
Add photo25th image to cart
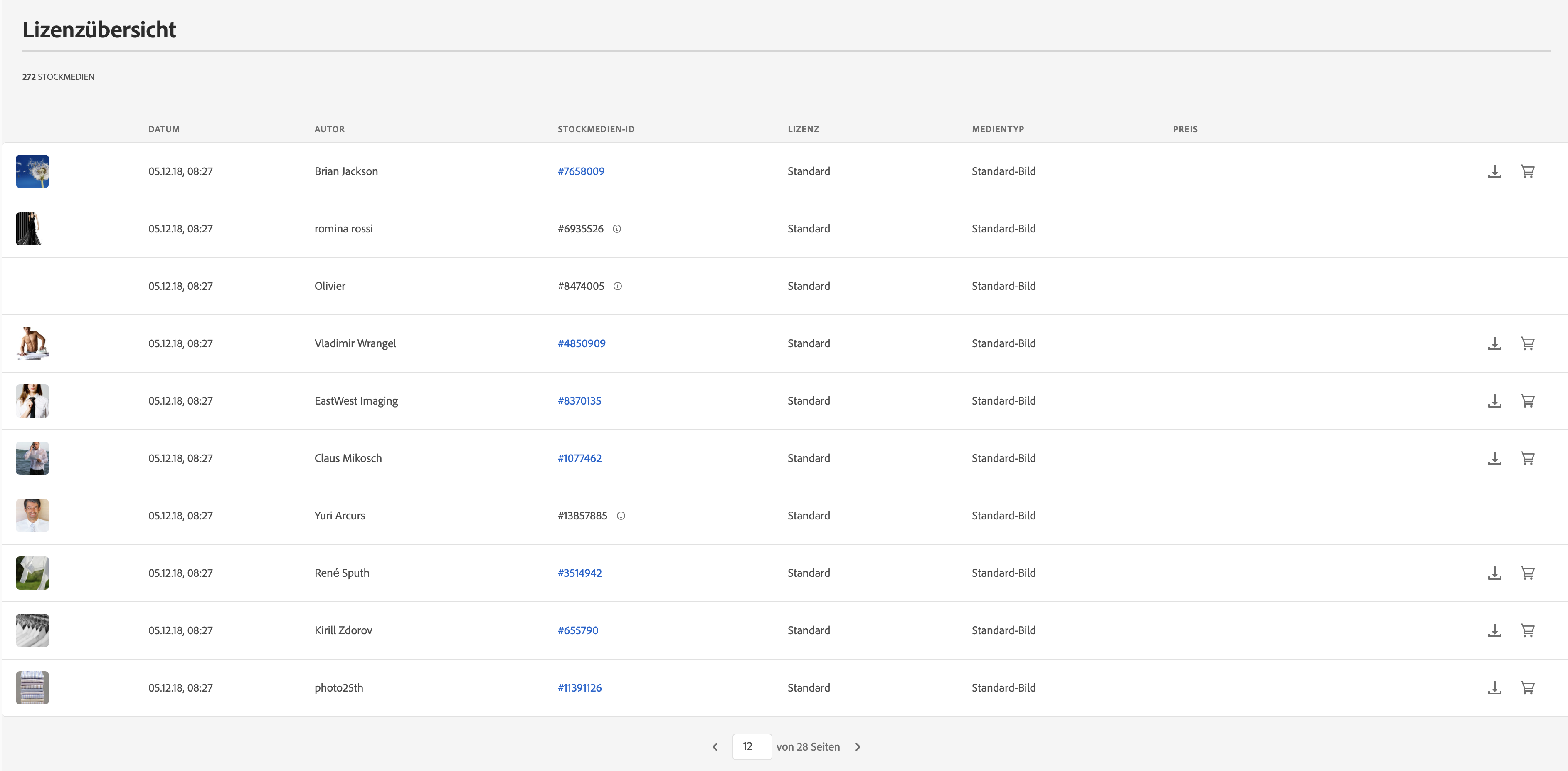pyautogui.click(x=1527, y=687)
